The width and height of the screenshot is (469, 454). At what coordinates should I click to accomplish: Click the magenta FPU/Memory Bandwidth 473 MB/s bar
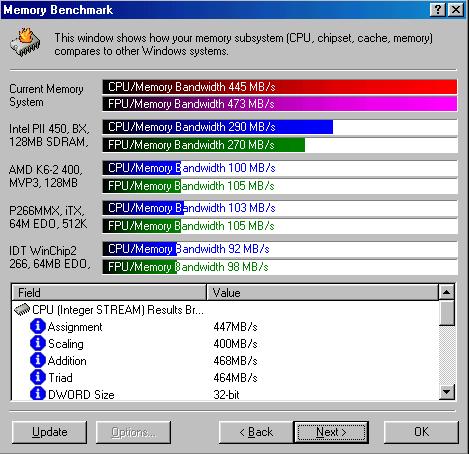pos(280,104)
